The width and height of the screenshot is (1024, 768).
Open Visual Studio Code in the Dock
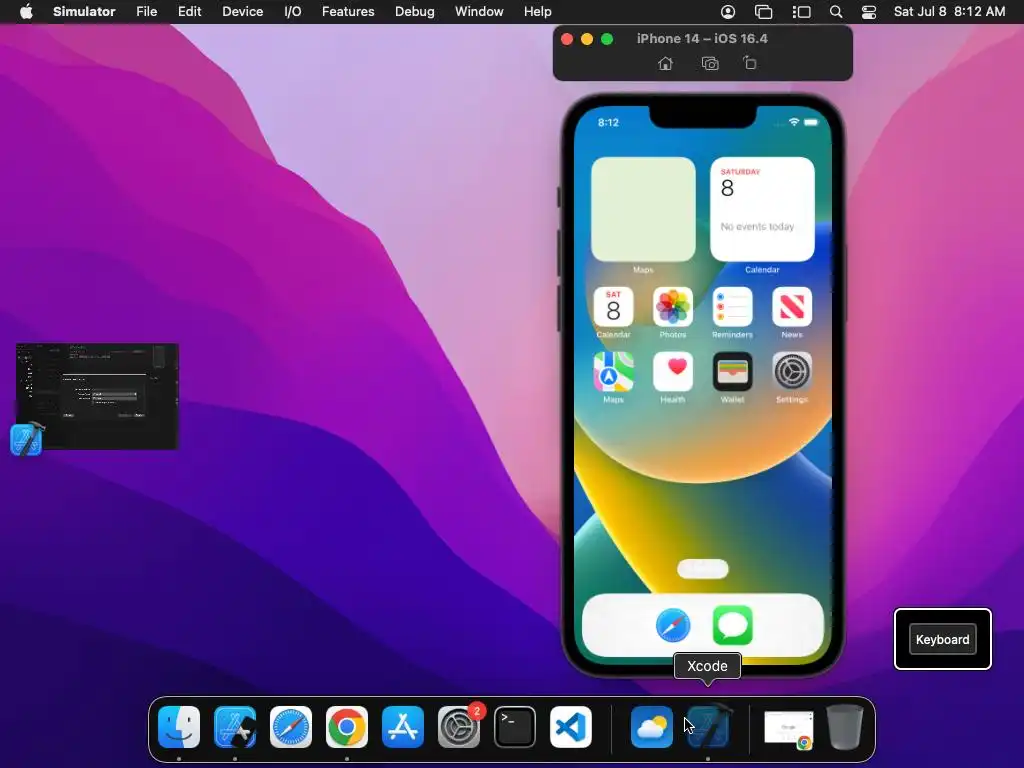point(571,727)
